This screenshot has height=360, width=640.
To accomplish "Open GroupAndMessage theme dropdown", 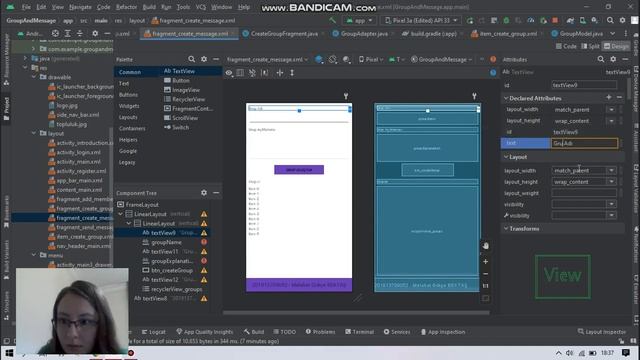I will coord(441,59).
